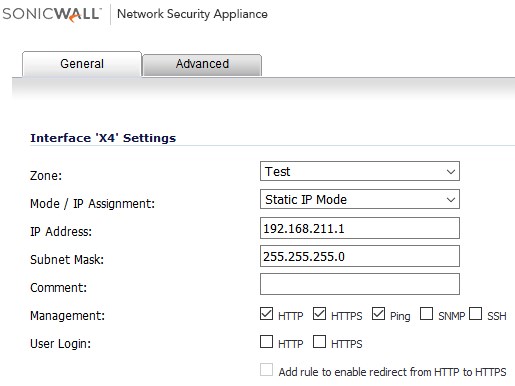Check User Login HTTPS checkbox
Image resolution: width=515 pixels, height=386 pixels.
[319, 342]
